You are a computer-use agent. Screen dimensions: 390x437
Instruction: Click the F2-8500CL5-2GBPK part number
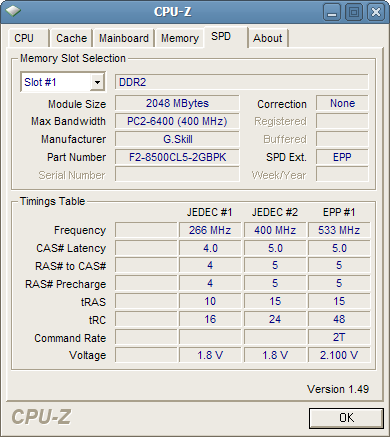[x=177, y=157]
